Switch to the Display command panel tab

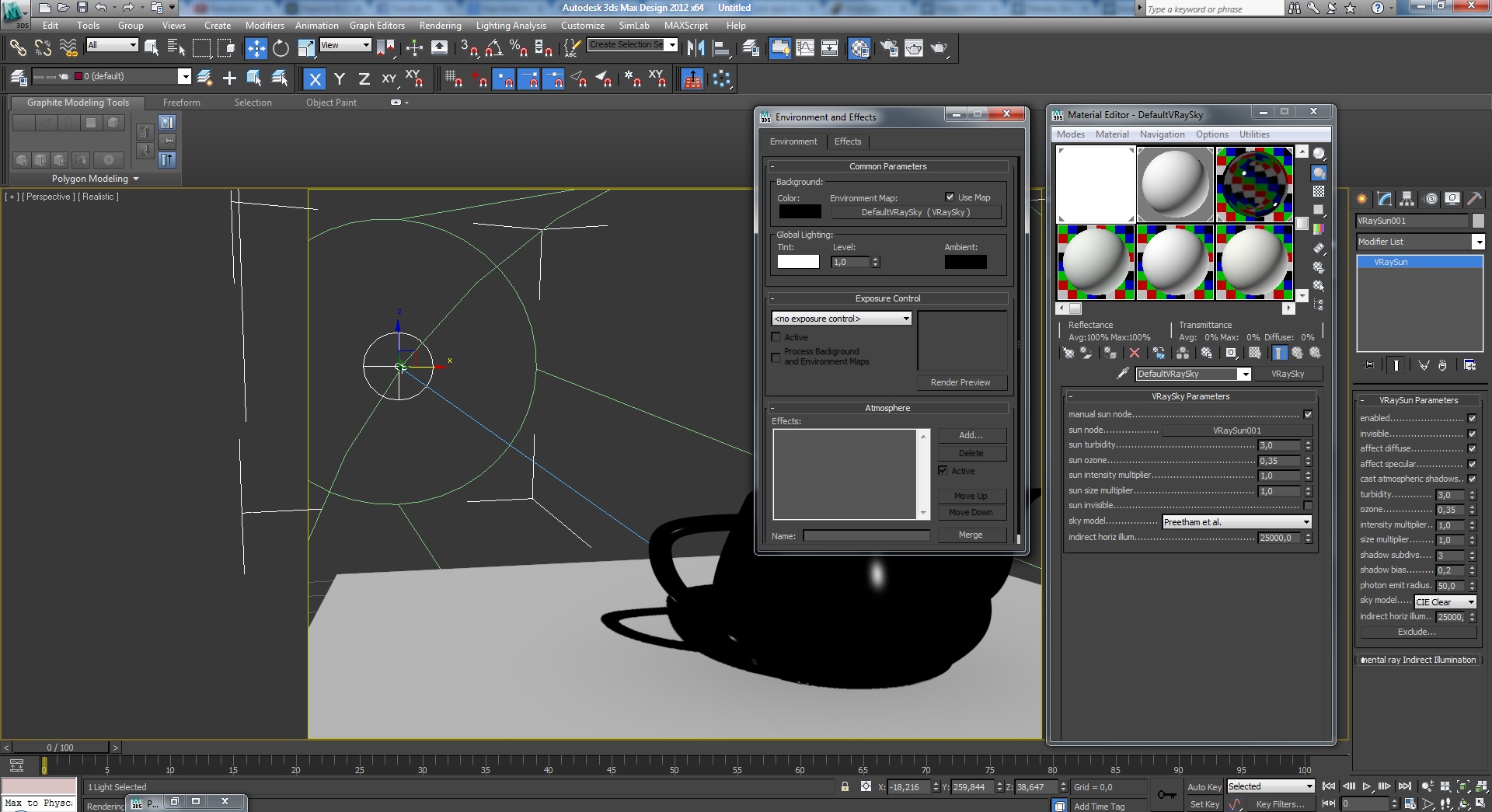[1452, 199]
